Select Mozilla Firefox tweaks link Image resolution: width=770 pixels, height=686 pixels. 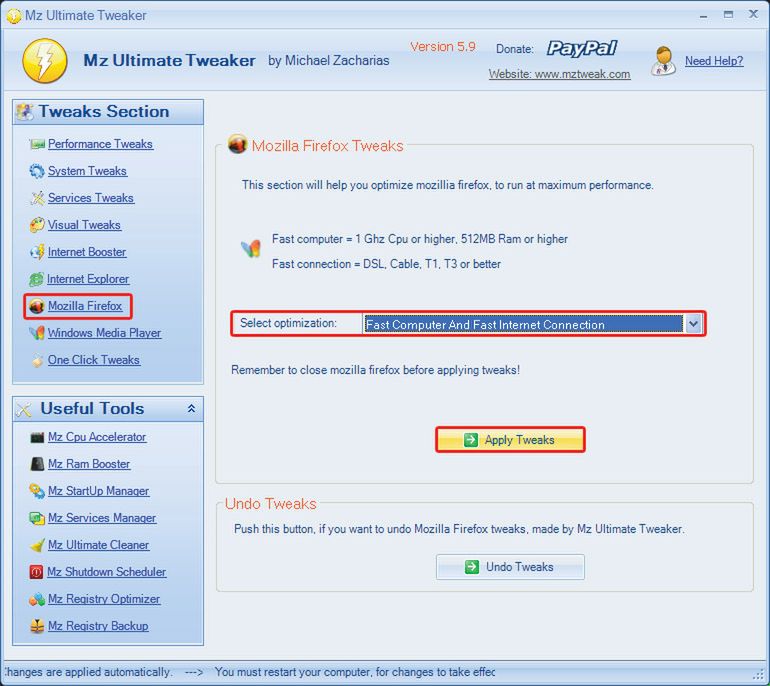point(84,306)
